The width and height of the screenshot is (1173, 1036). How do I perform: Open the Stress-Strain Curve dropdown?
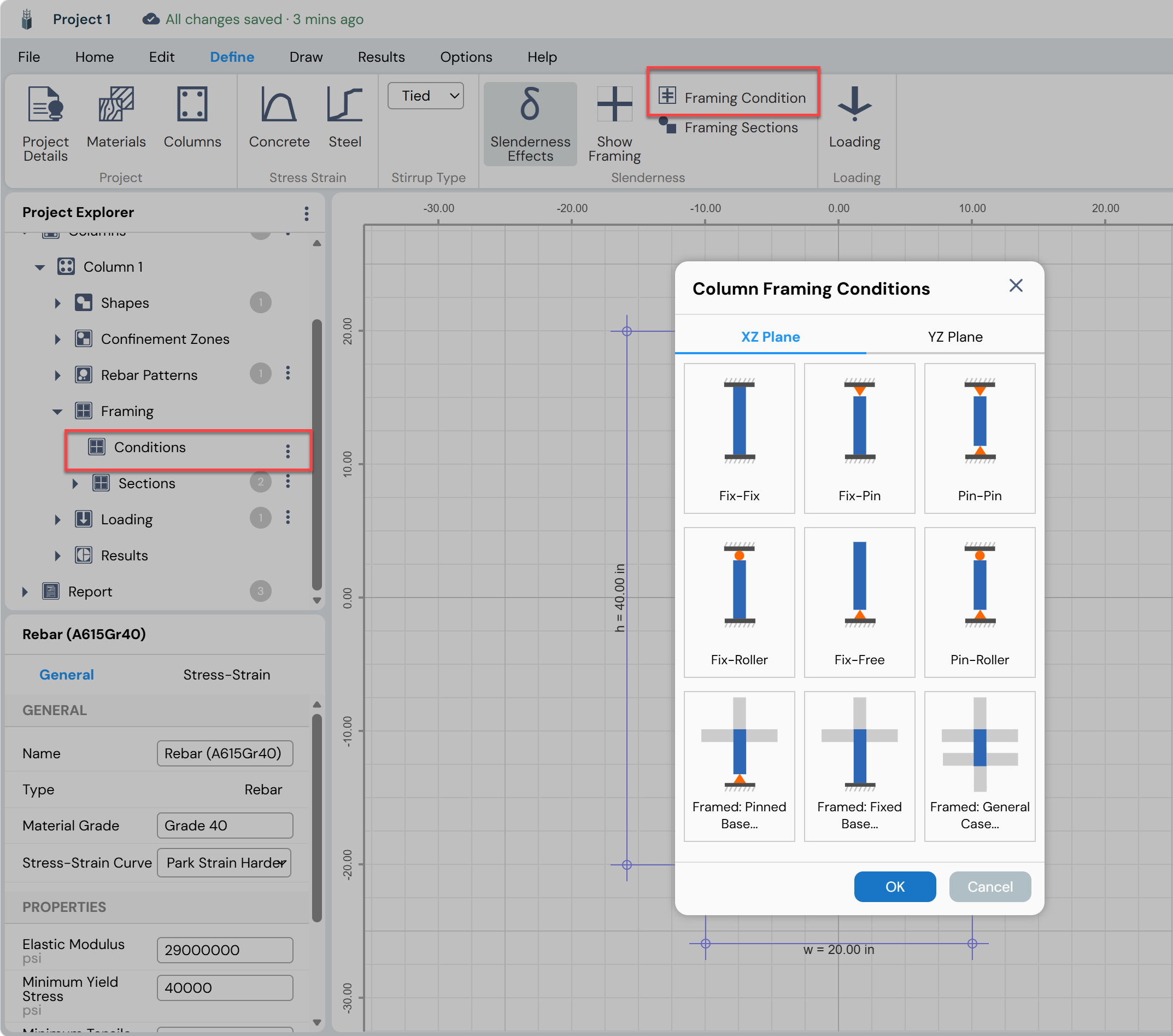(x=225, y=862)
